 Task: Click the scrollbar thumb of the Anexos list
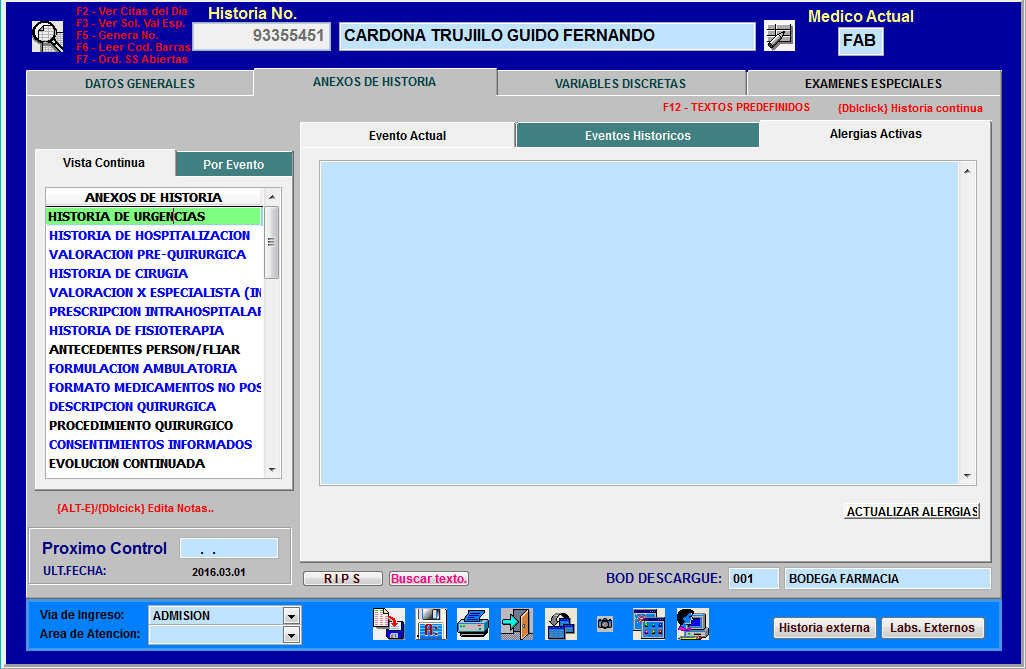272,242
